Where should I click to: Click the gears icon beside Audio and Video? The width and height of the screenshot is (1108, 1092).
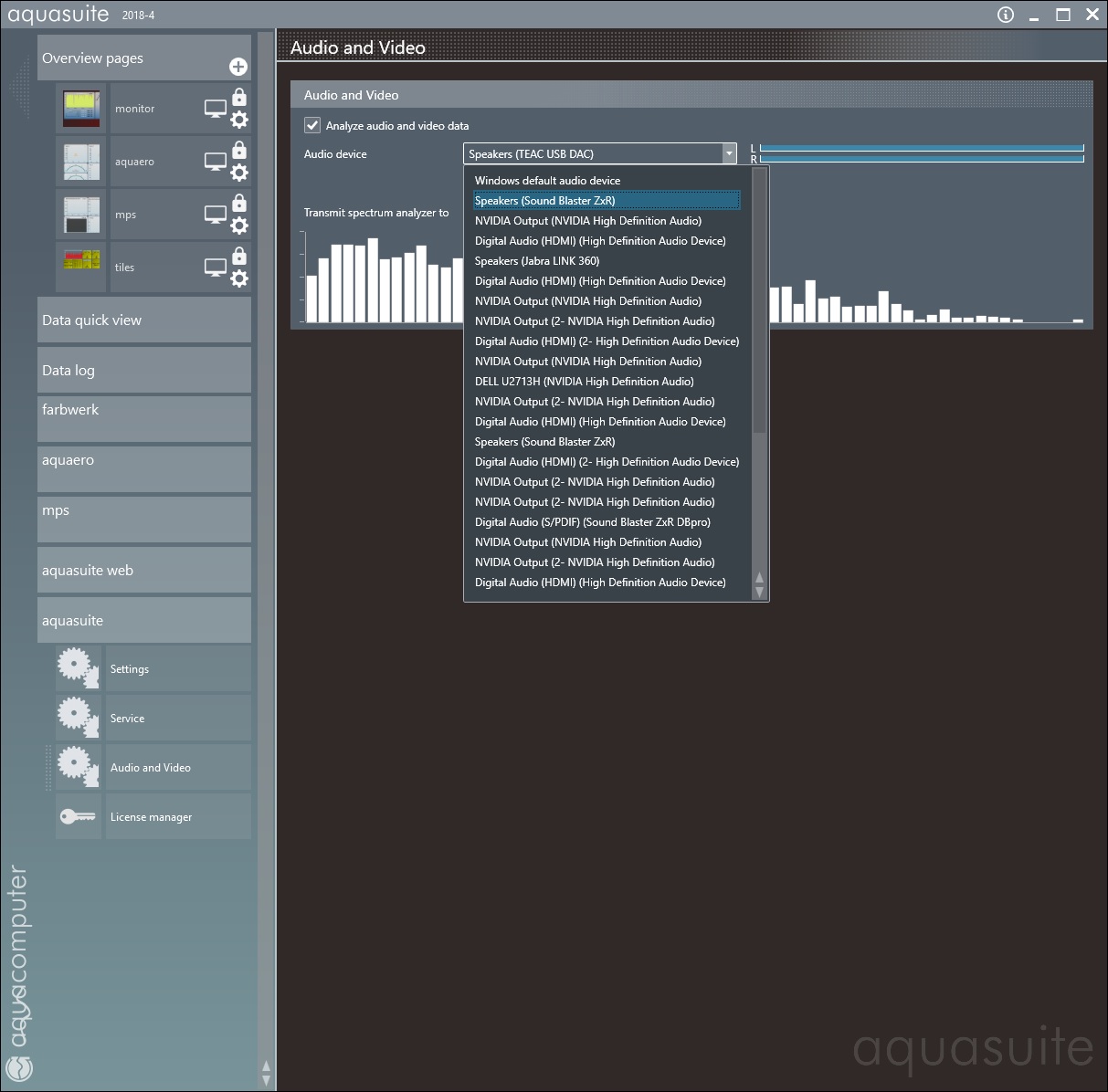point(78,767)
